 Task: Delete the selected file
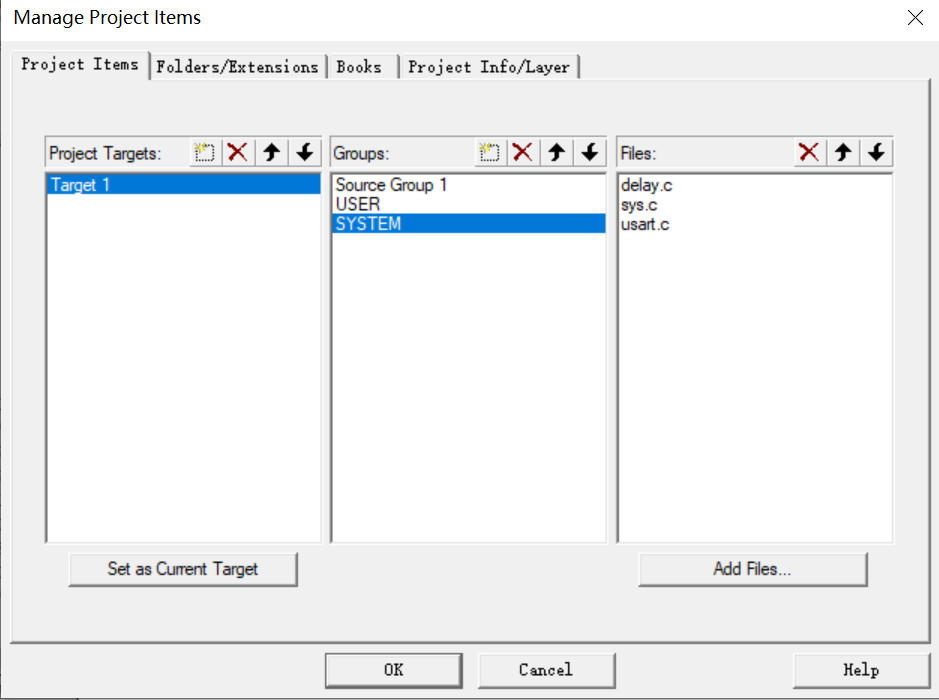[x=809, y=152]
